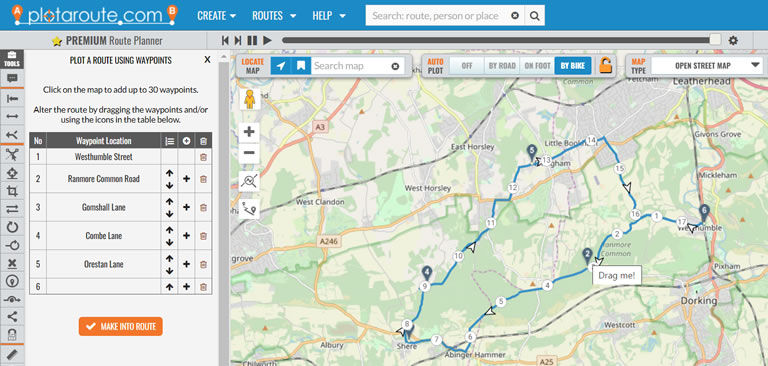Toggle the orange unlock padlock

coord(606,65)
